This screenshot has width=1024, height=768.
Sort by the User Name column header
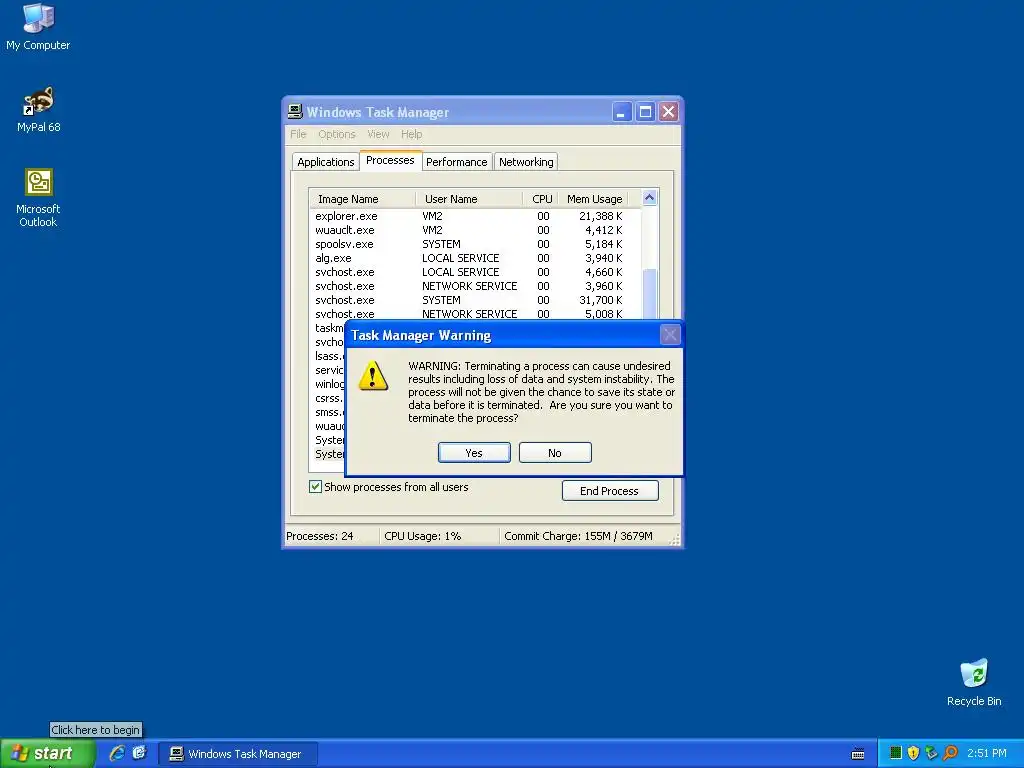tap(469, 199)
